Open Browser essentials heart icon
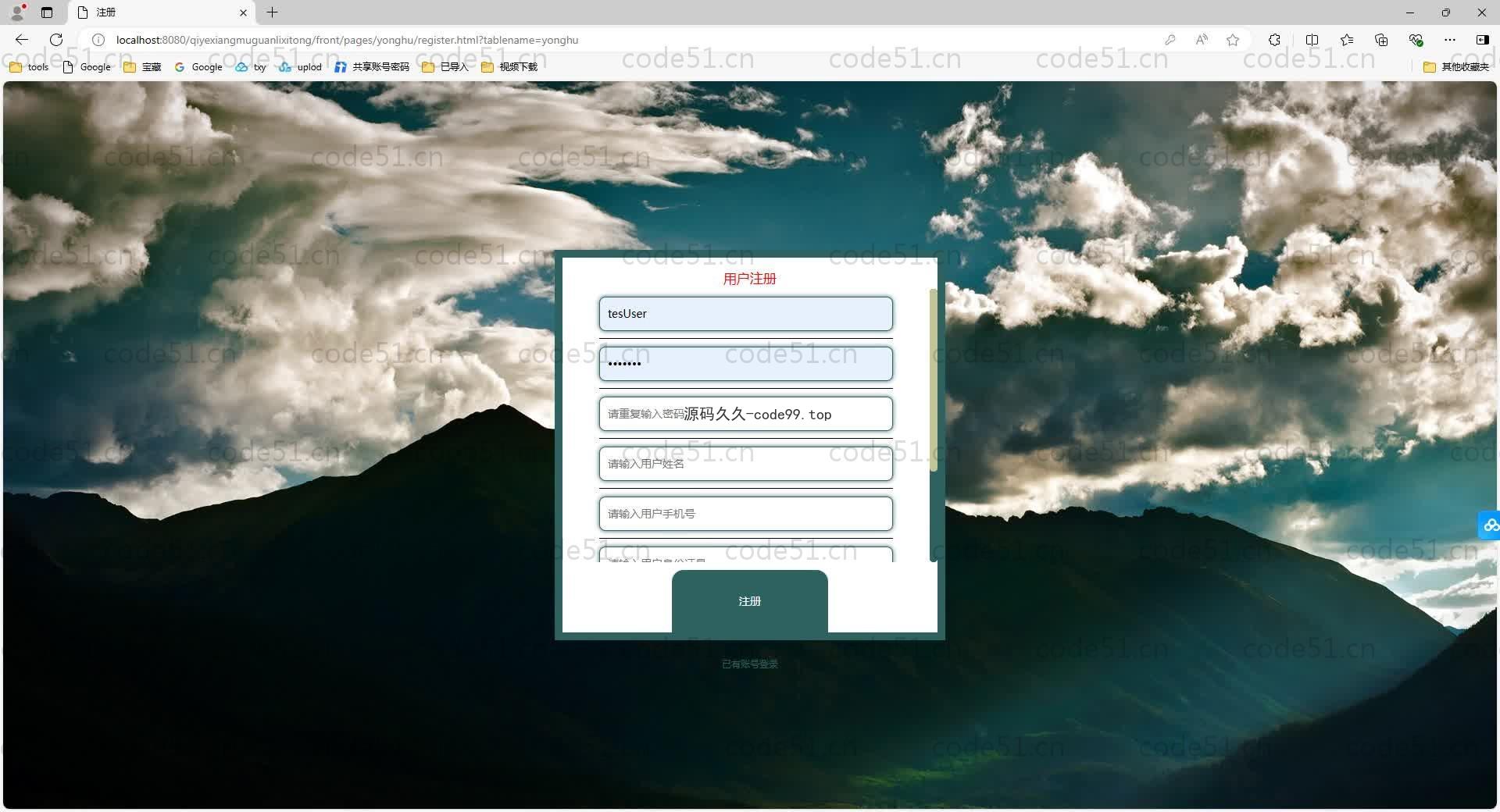 1416,40
